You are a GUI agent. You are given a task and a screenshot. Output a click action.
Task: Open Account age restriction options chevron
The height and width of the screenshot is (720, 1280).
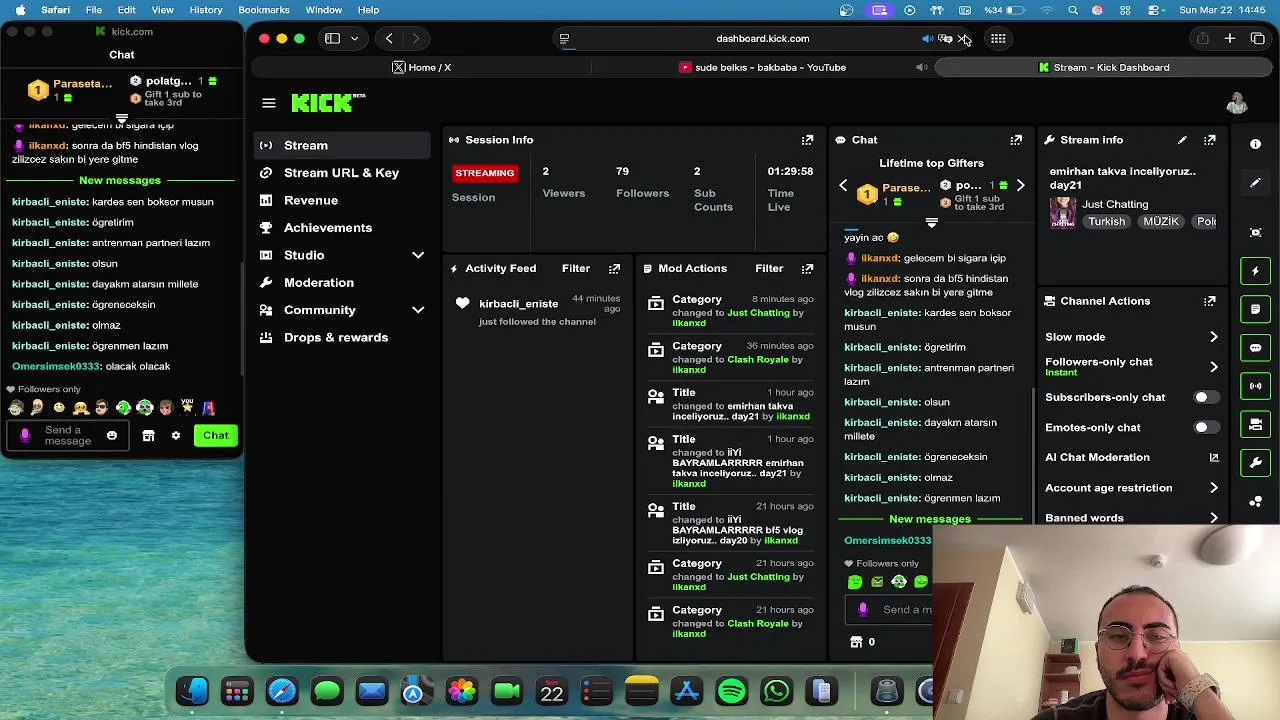click(x=1214, y=488)
